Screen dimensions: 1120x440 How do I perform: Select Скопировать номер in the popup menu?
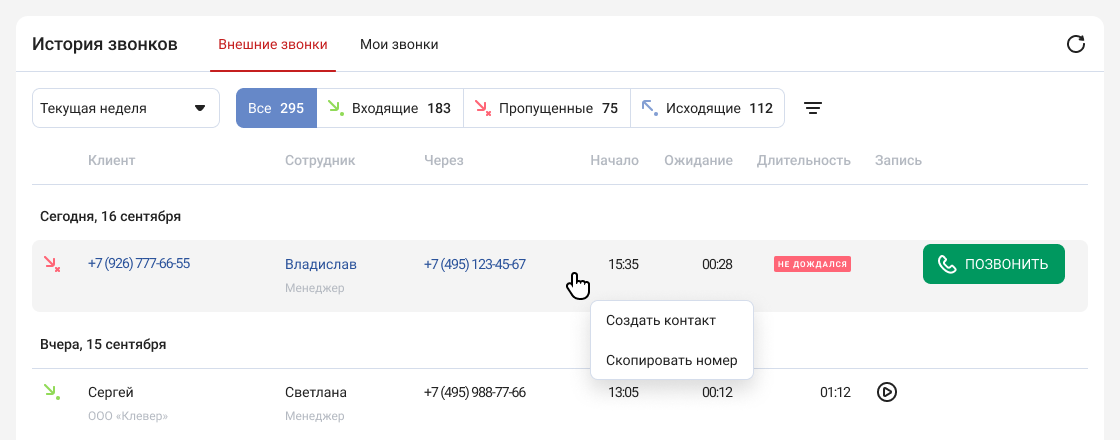tap(671, 360)
